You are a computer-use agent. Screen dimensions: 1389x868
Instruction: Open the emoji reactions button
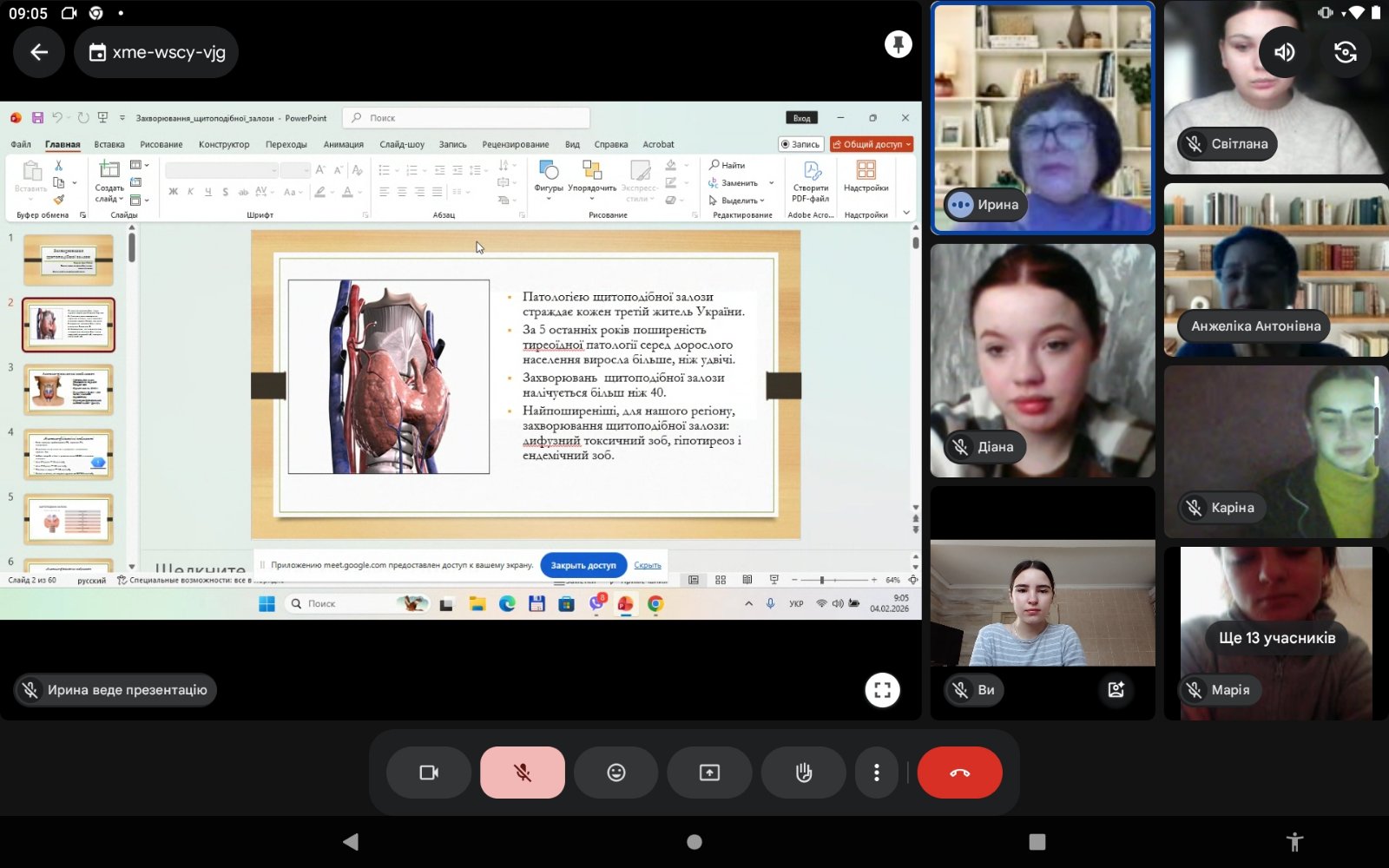(x=616, y=773)
